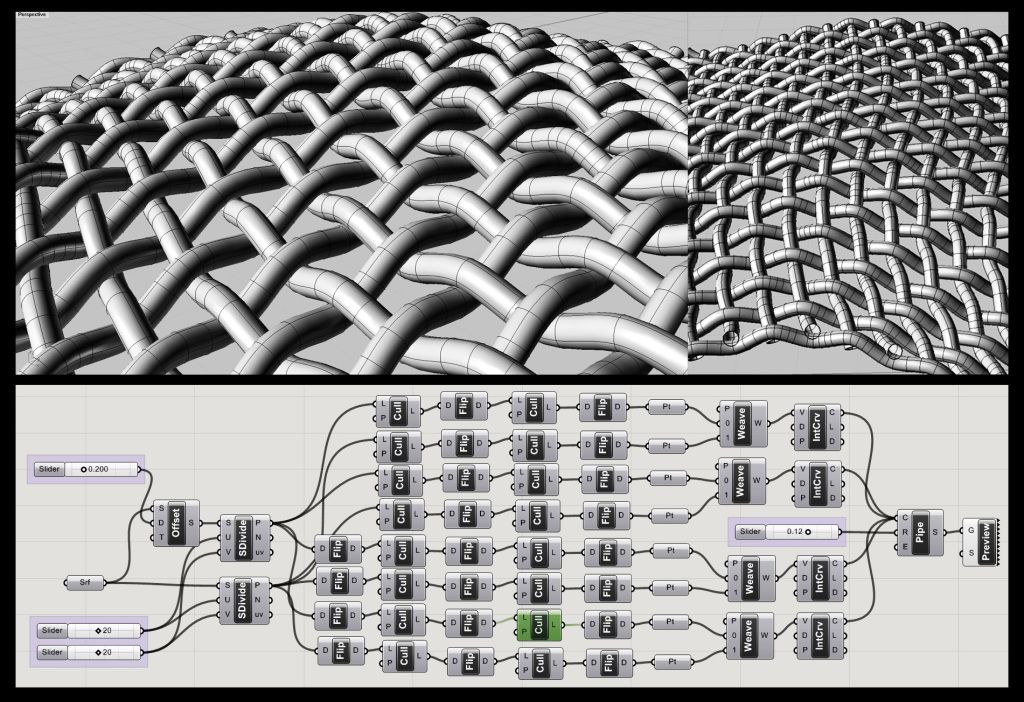
Task: Click the topmost IntCrv component
Action: [818, 424]
